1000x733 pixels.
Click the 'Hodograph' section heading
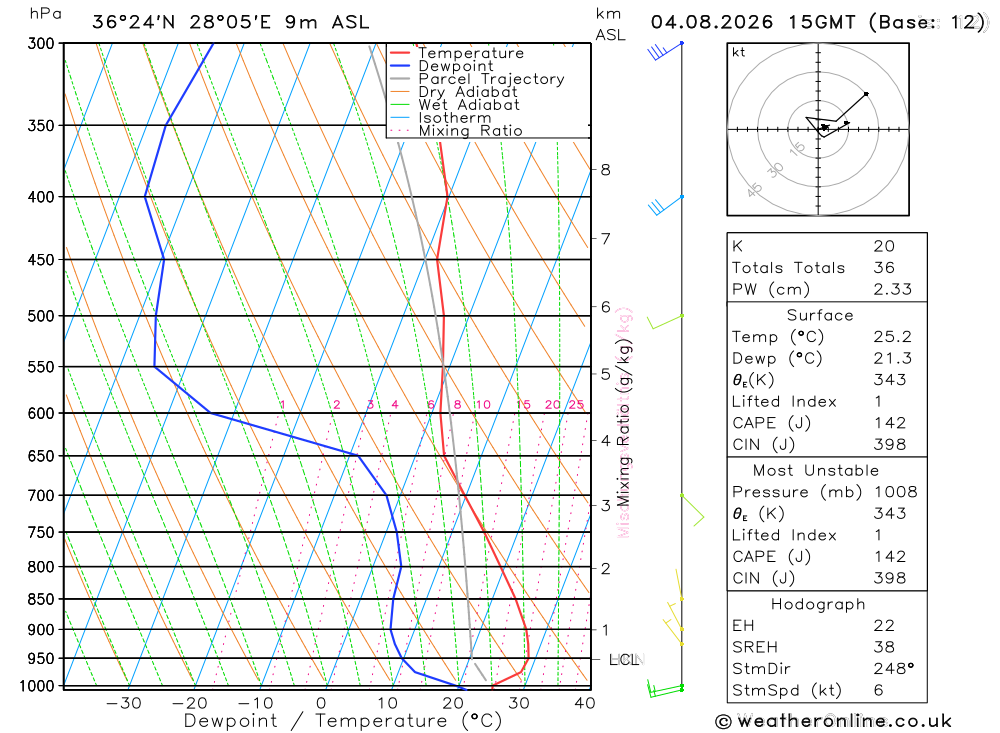818,604
